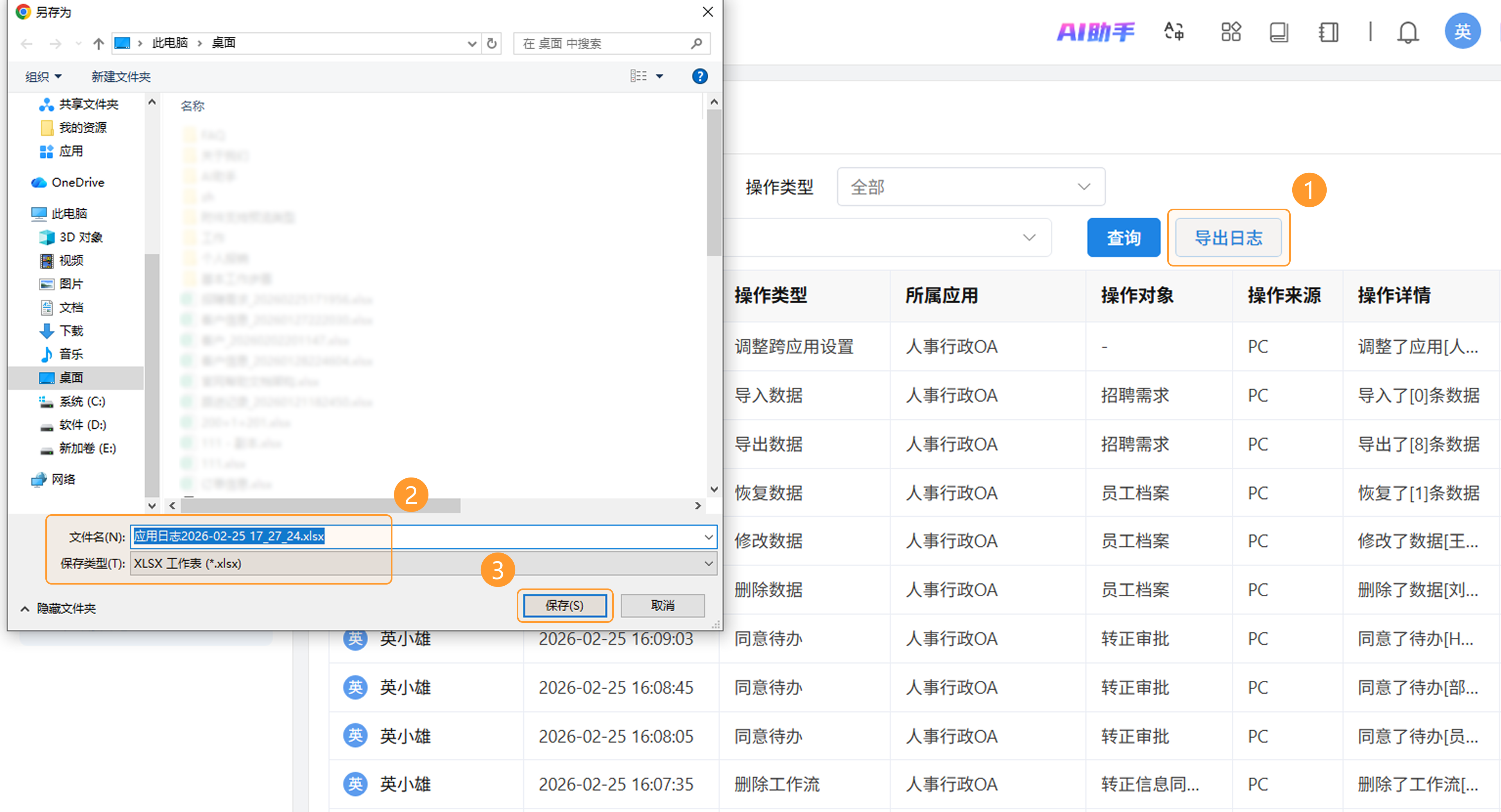Click the 保存 button
Image resolution: width=1501 pixels, height=812 pixels.
[564, 606]
